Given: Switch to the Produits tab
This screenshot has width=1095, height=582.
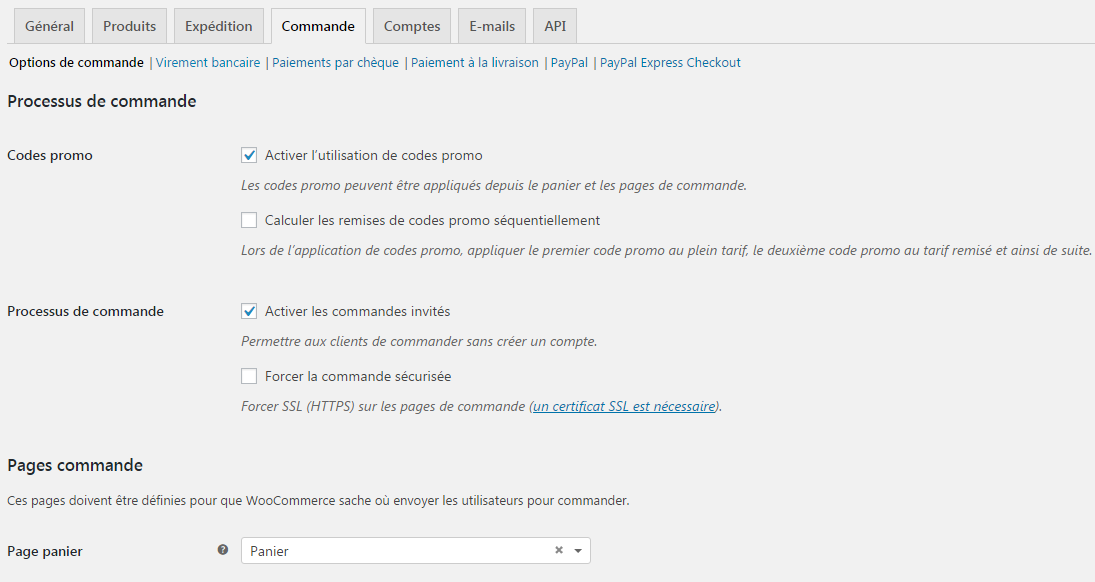Looking at the screenshot, I should pyautogui.click(x=129, y=25).
